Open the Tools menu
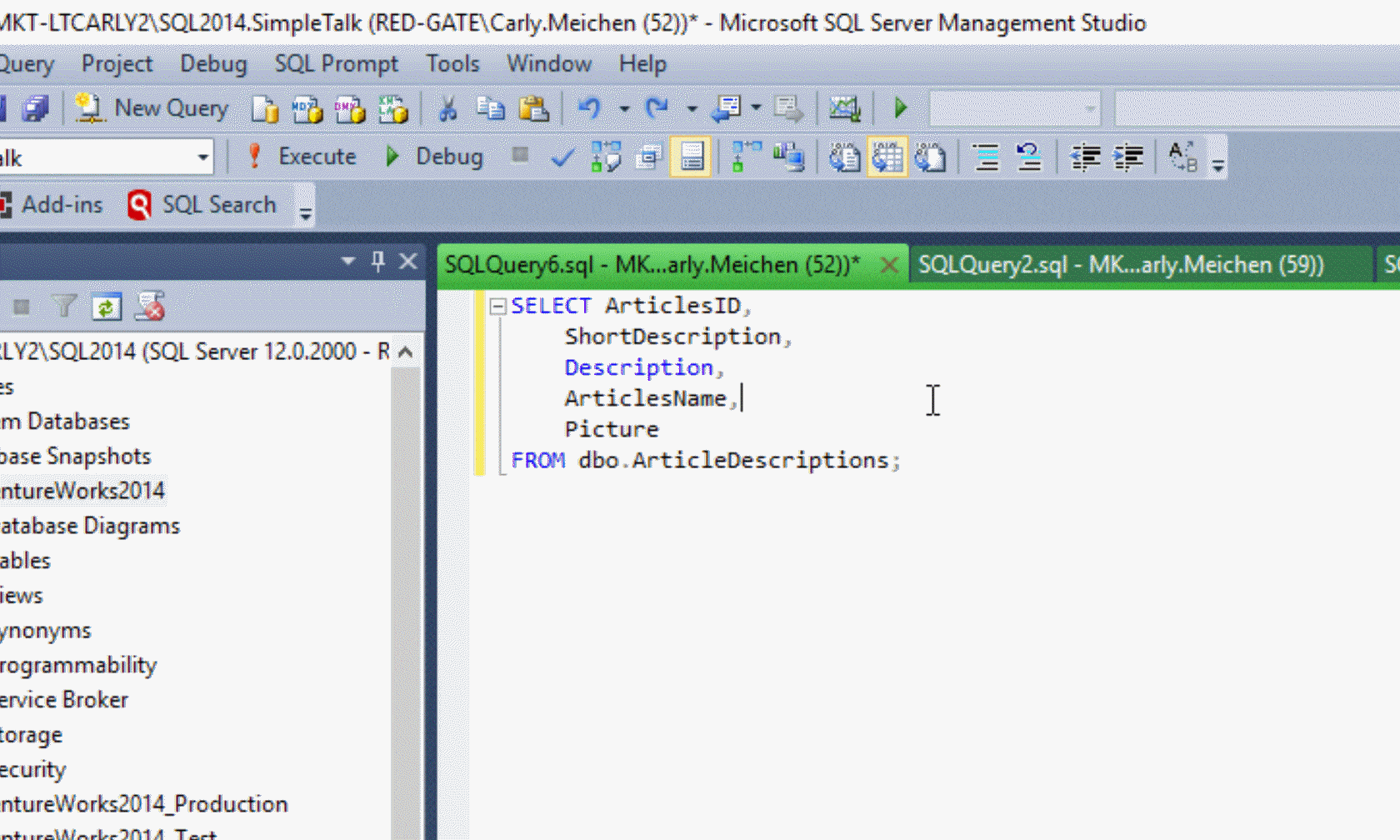Viewport: 1400px width, 840px height. (452, 63)
